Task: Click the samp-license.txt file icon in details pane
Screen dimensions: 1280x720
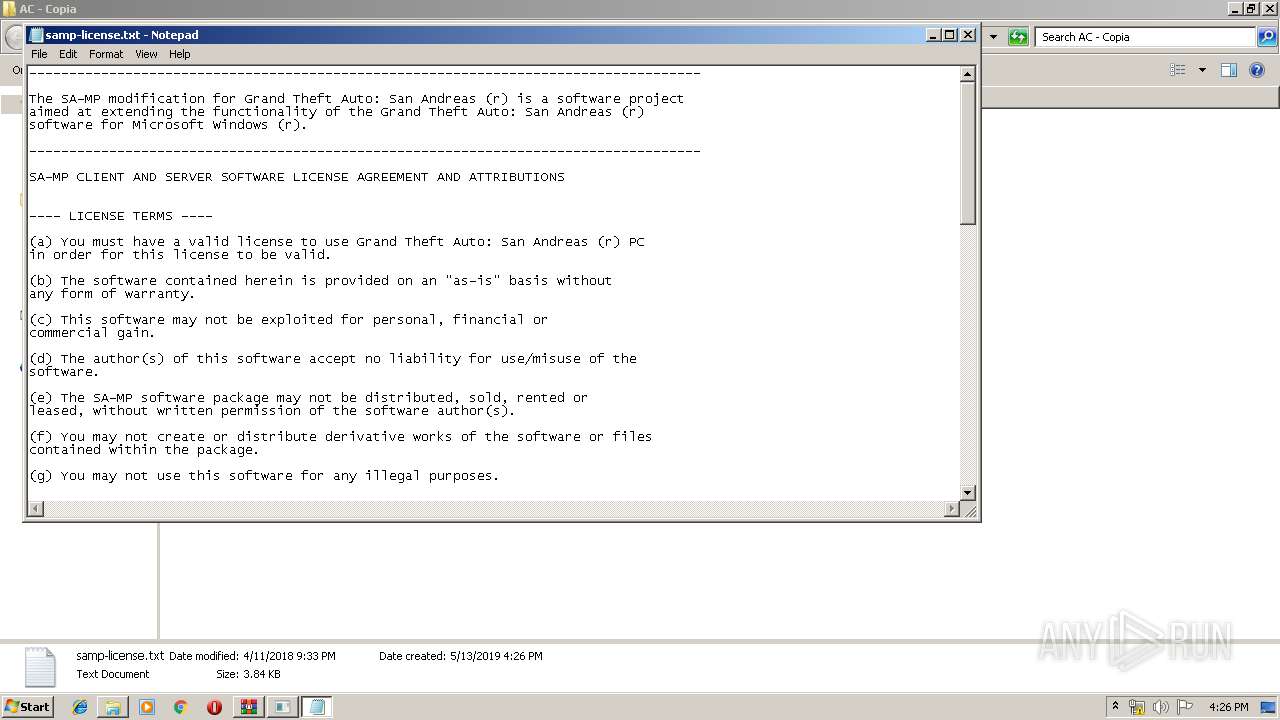Action: [40, 667]
